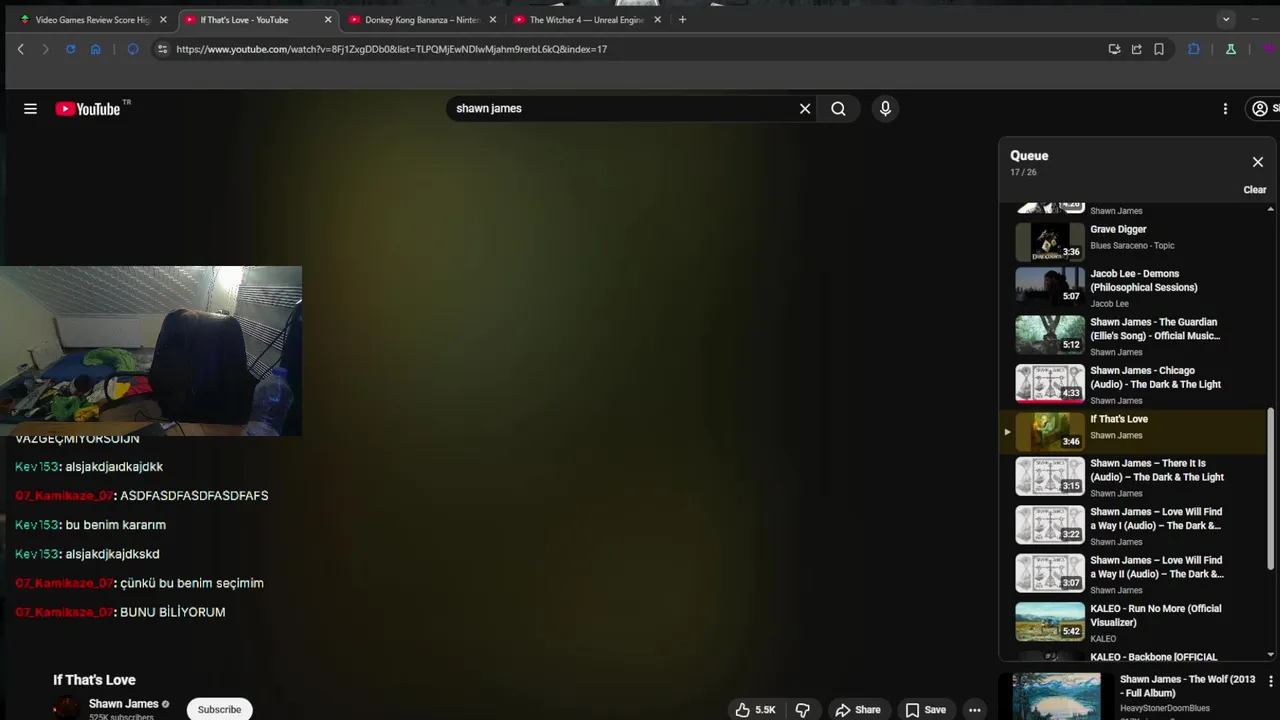Subscribe to Shawn James

click(x=219, y=709)
